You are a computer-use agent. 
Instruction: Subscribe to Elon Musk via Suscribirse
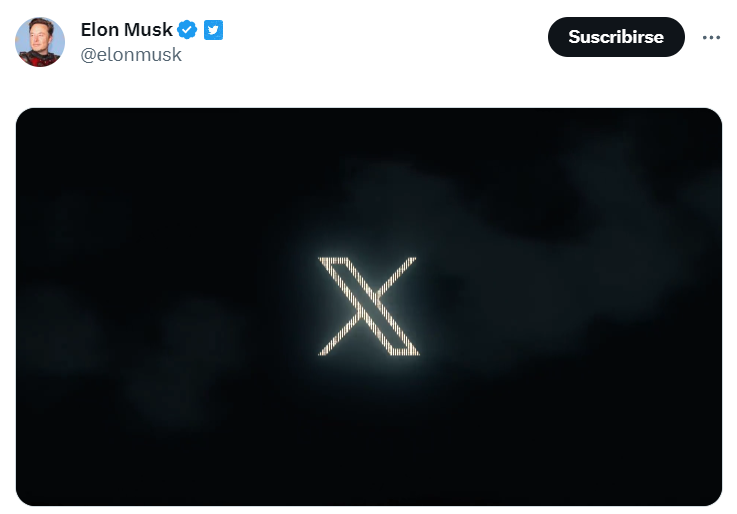pos(616,37)
